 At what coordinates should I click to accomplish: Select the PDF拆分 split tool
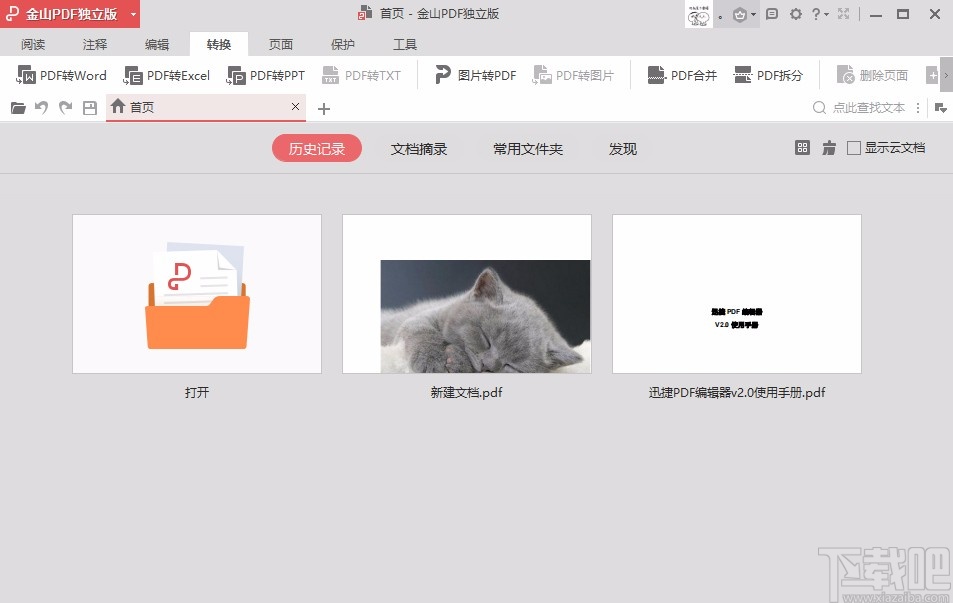tap(768, 74)
